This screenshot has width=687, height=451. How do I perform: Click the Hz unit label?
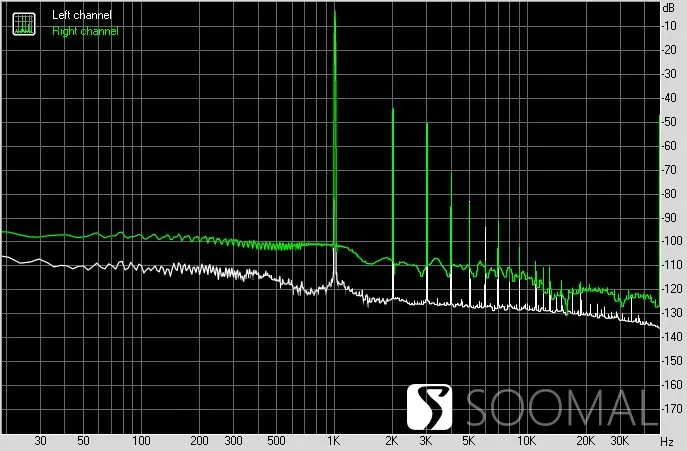click(667, 441)
